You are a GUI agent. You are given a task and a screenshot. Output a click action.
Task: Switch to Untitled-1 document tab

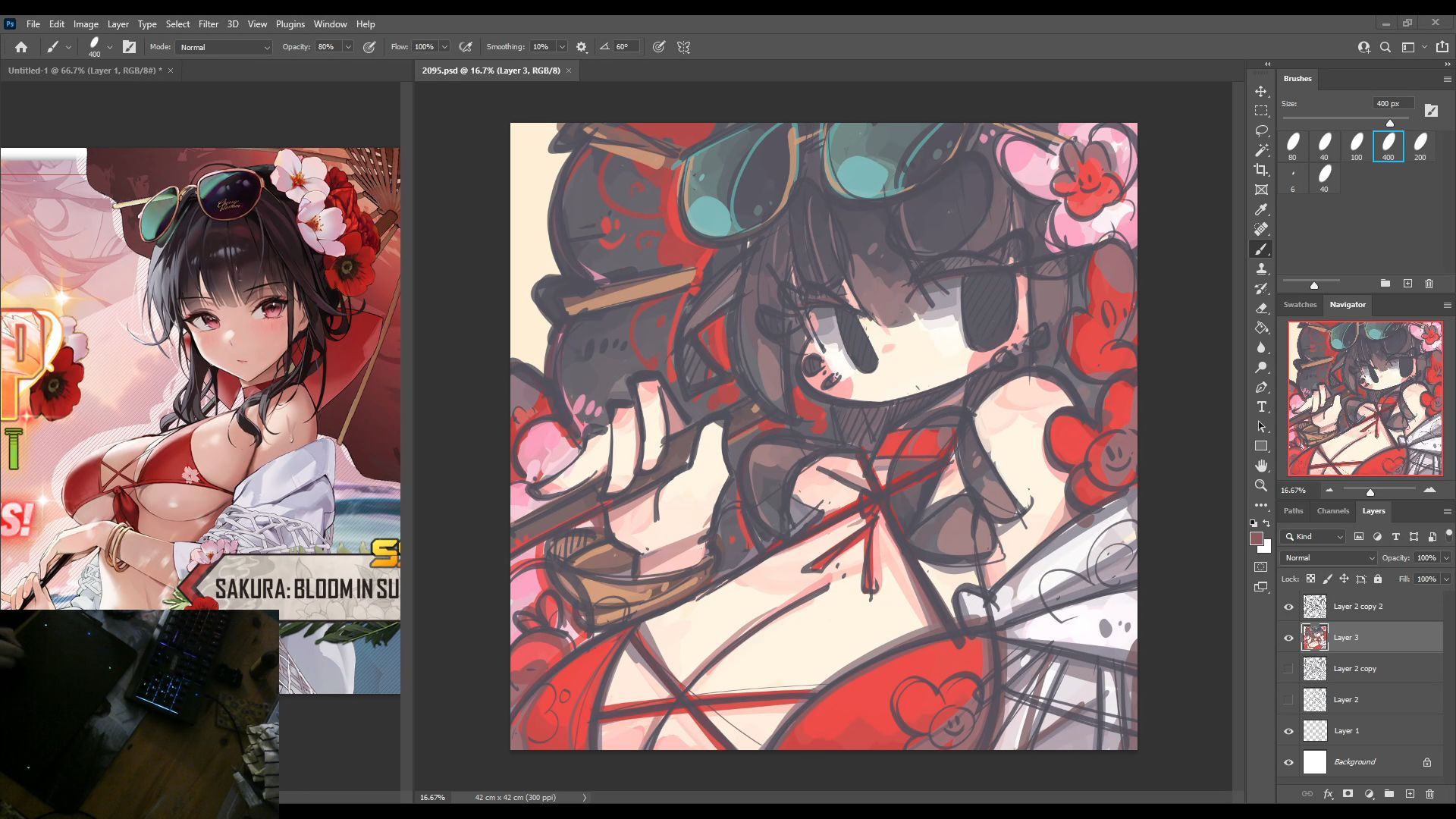[84, 71]
